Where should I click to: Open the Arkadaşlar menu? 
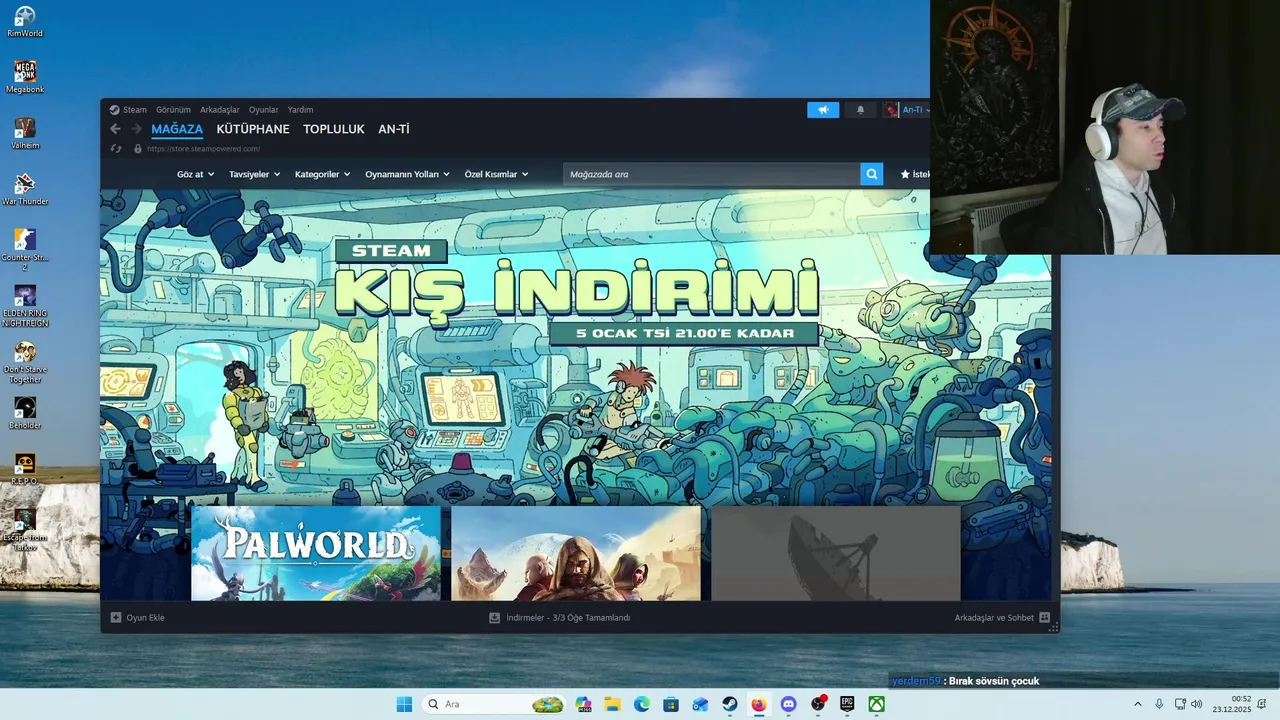220,110
